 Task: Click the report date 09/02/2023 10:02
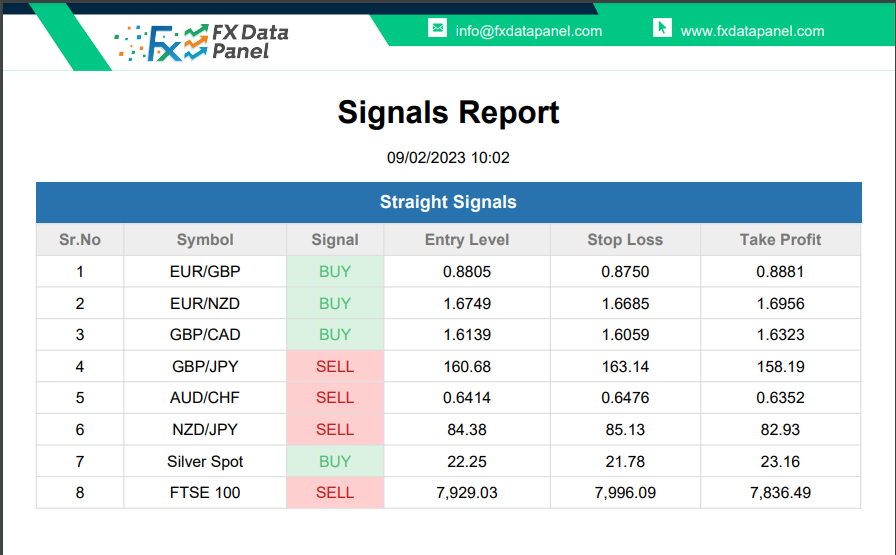(x=448, y=158)
